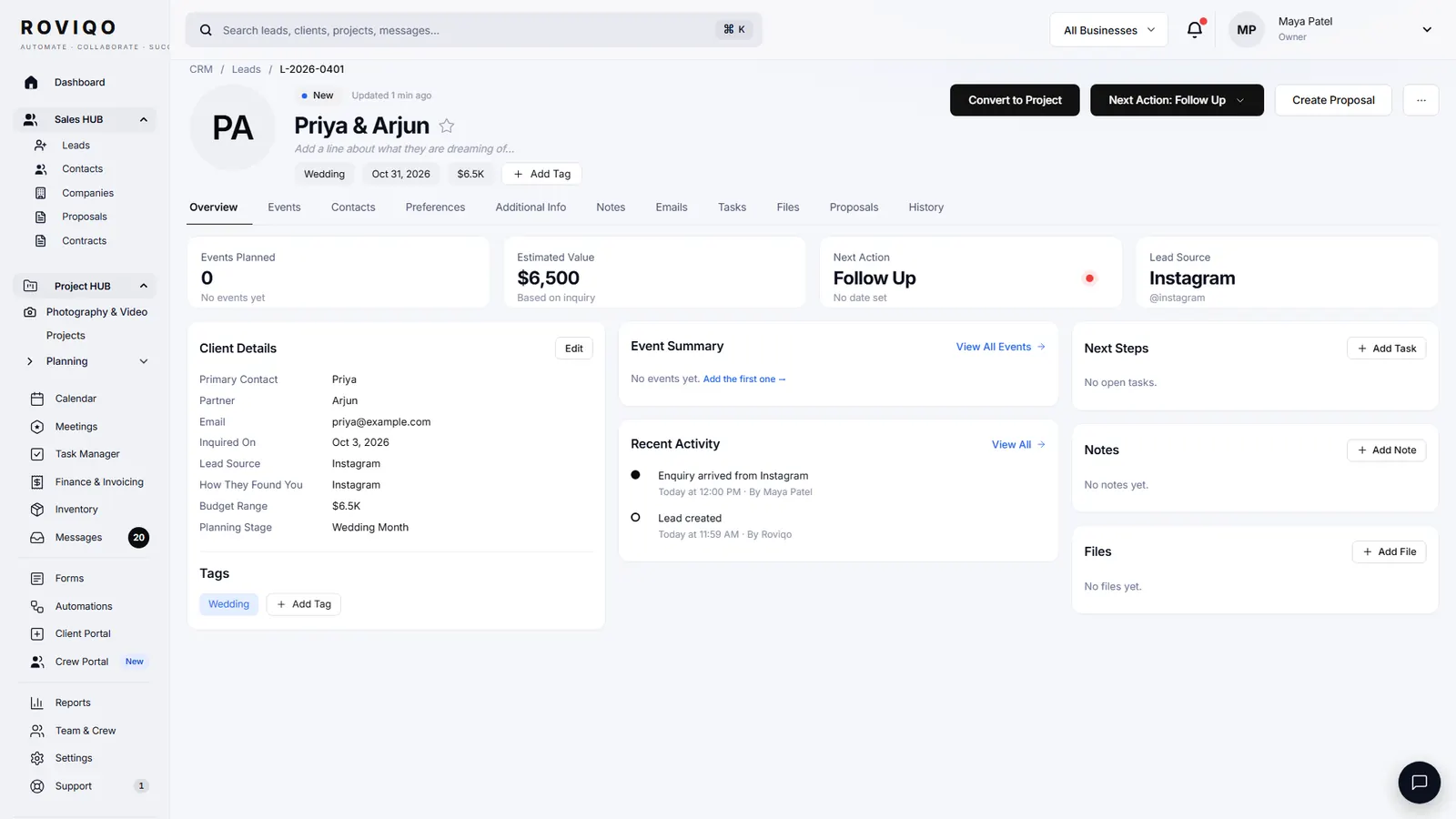Open notifications bell icon
This screenshot has height=819, width=1456.
point(1195,30)
